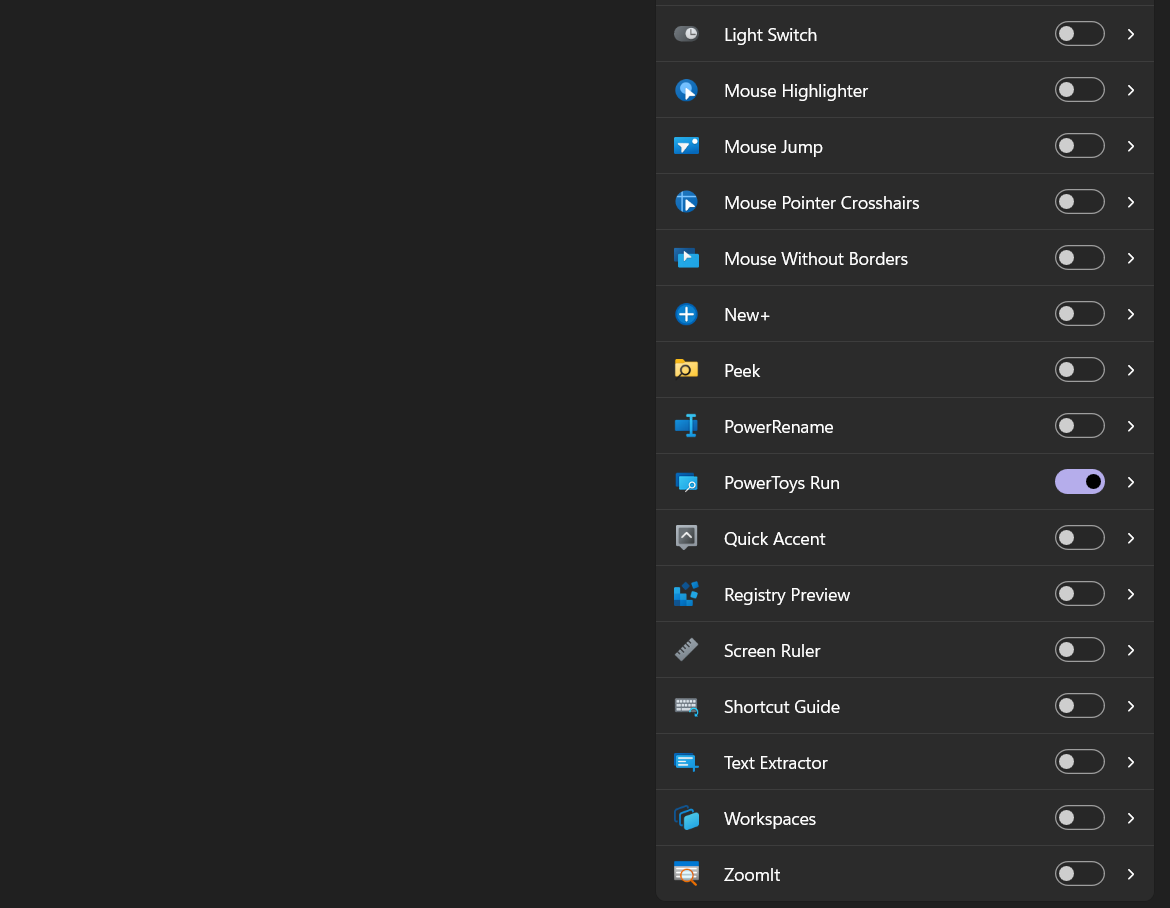1170x908 pixels.
Task: Select the Shortcut Guide label
Action: tap(781, 707)
